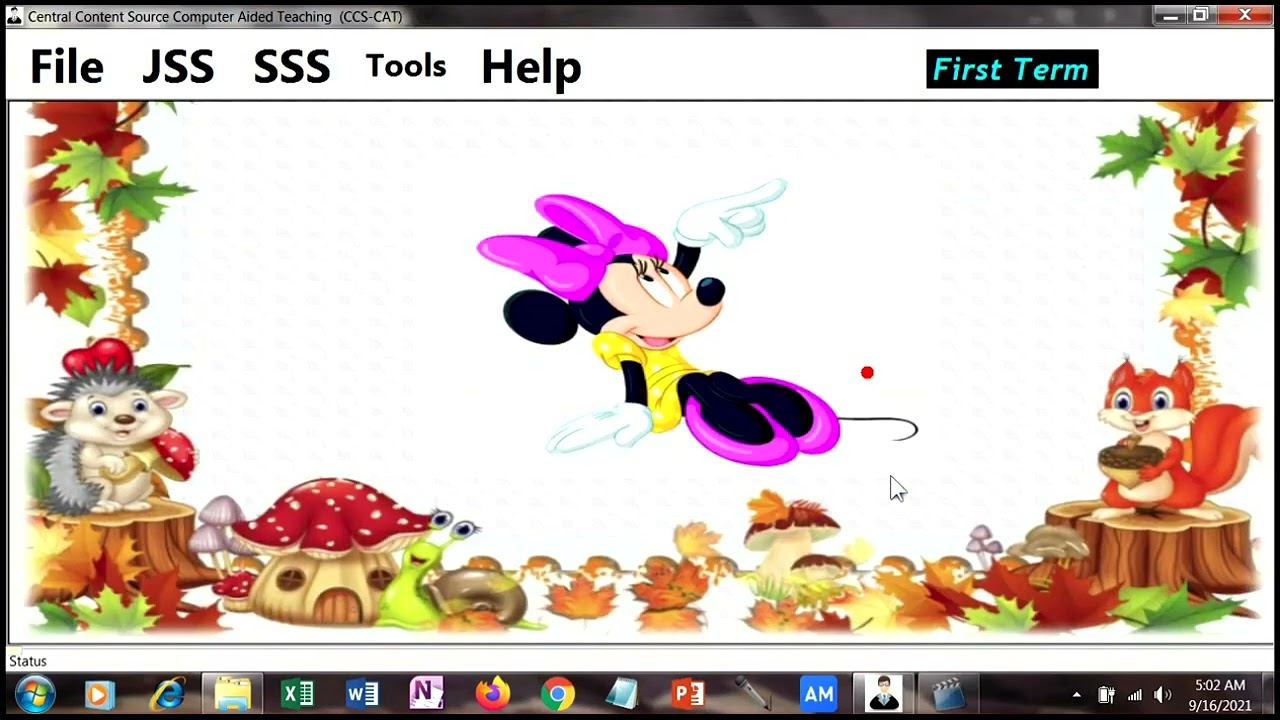Launch Firefox from the taskbar
This screenshot has width=1280, height=720.
click(x=492, y=693)
